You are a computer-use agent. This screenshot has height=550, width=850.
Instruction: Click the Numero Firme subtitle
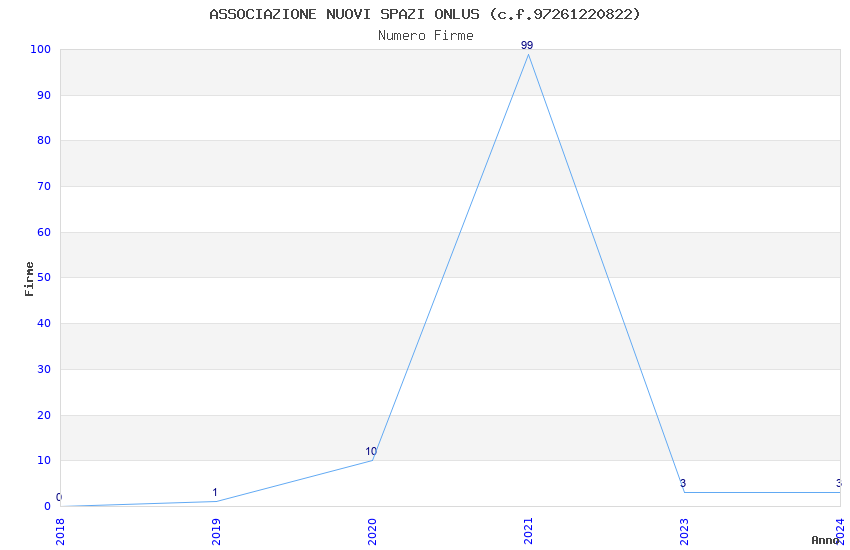coord(426,36)
